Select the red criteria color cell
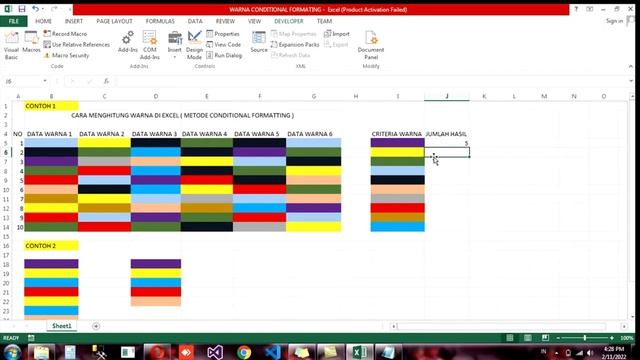Viewport: 640px width, 360px height. [398, 208]
